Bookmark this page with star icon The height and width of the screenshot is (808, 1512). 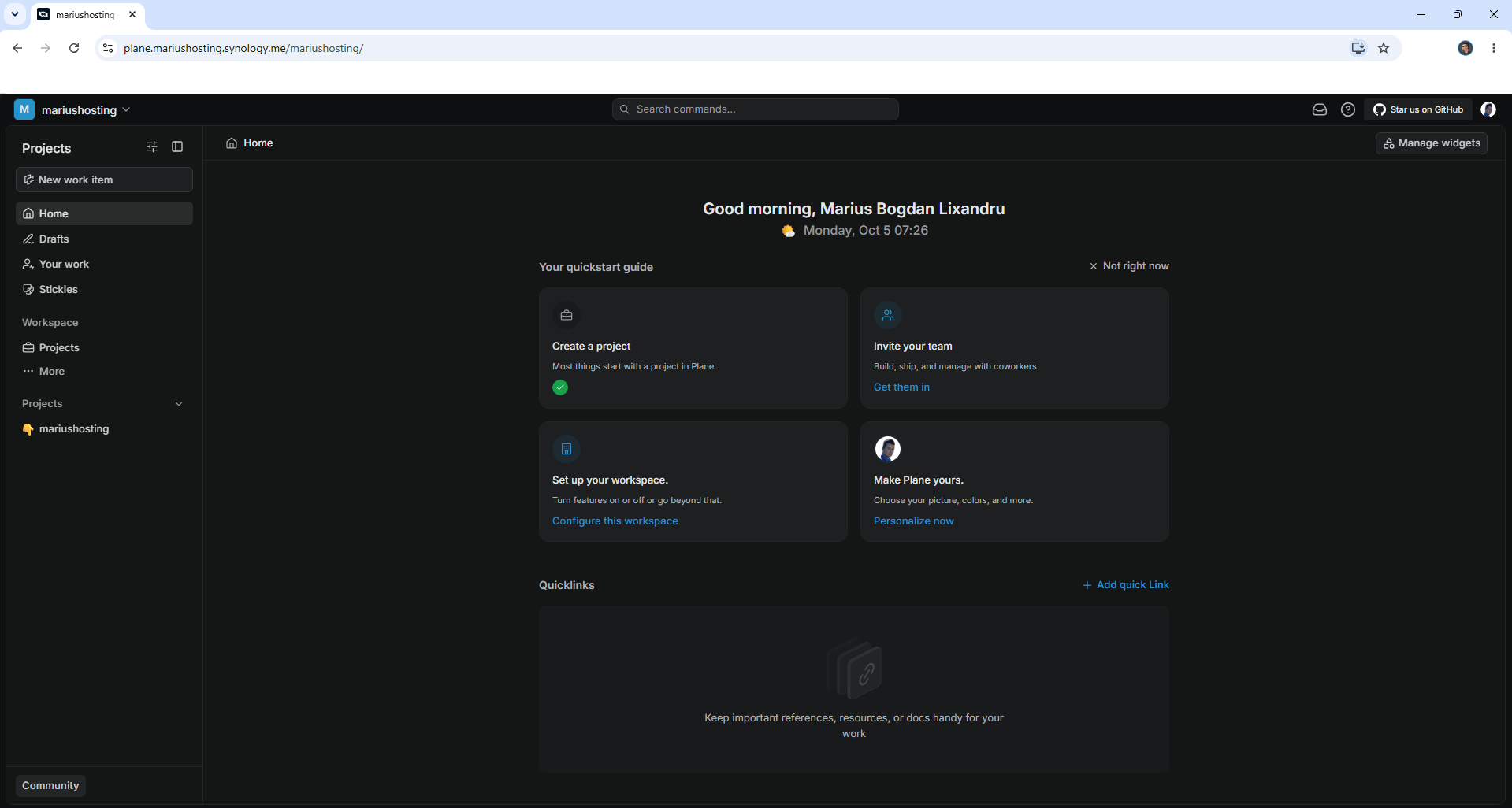coord(1384,48)
